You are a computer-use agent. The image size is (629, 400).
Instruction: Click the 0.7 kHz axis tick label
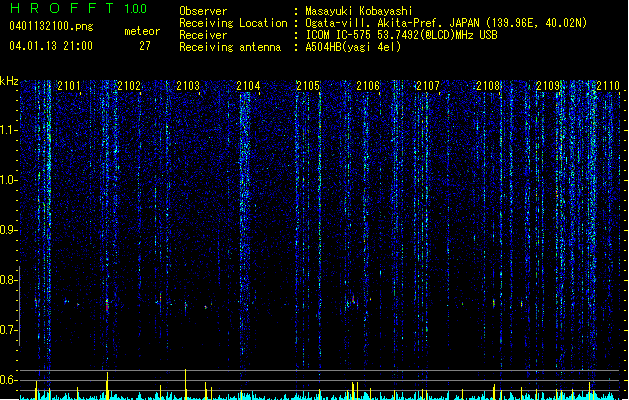[x=8, y=330]
